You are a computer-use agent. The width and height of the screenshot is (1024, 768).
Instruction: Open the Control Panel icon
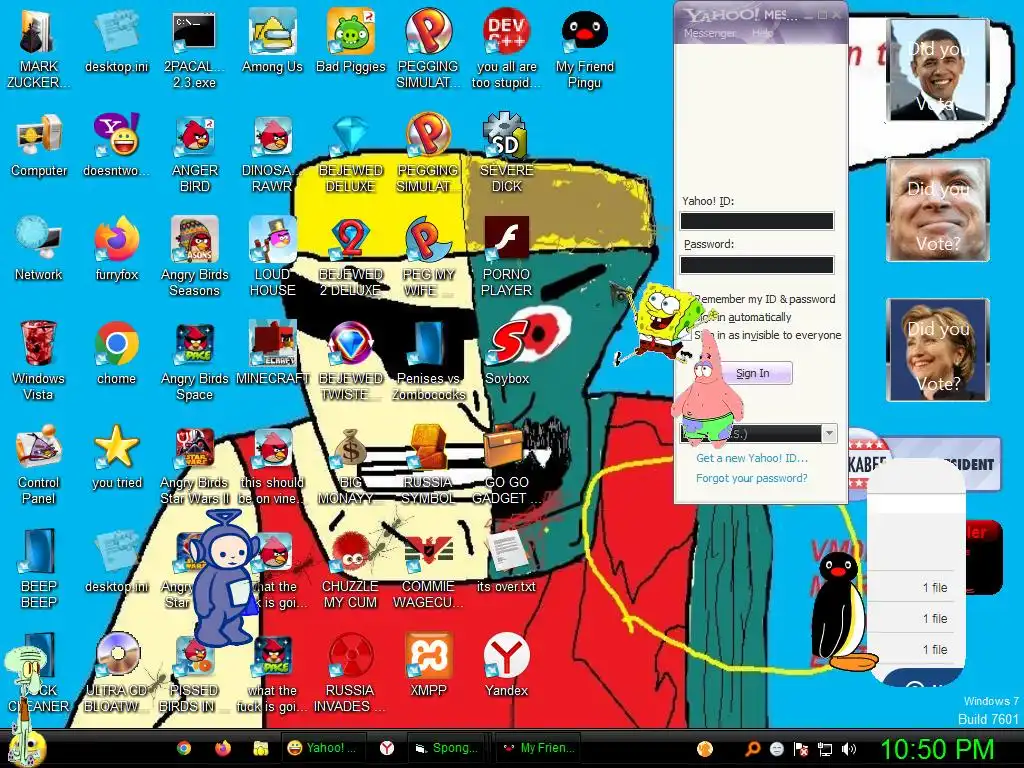coord(39,464)
